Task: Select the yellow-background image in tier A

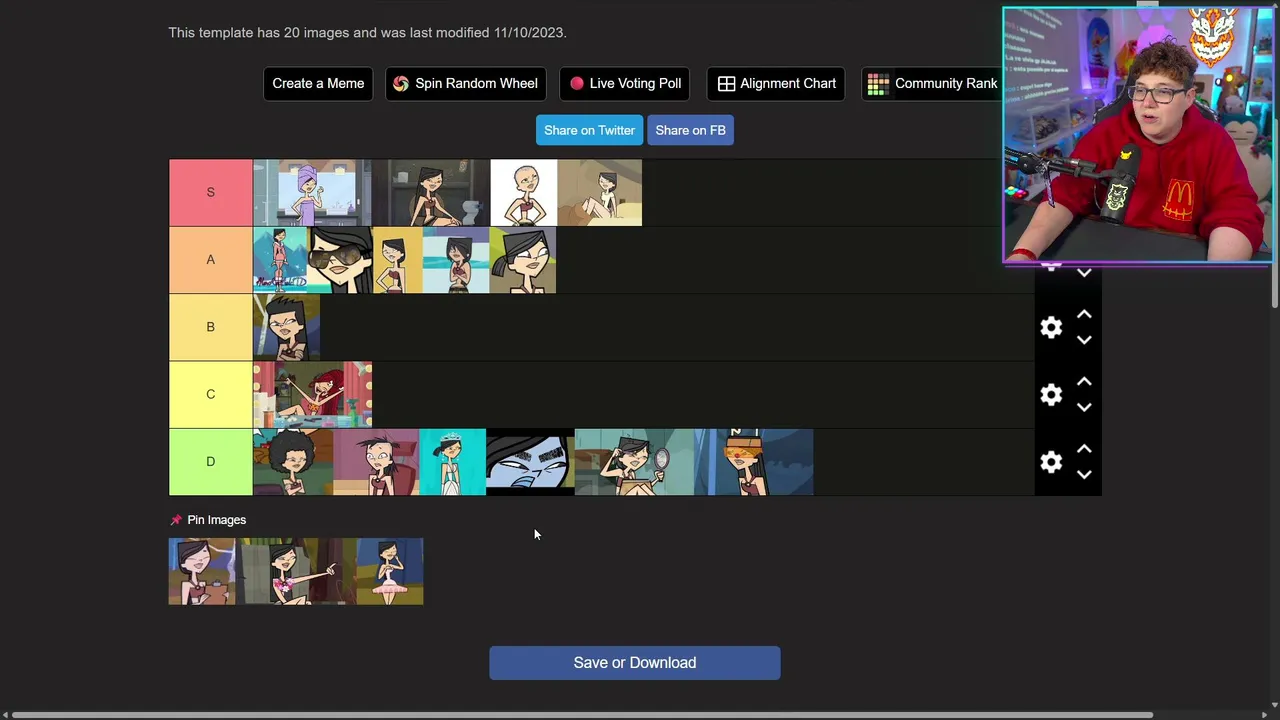Action: click(398, 260)
